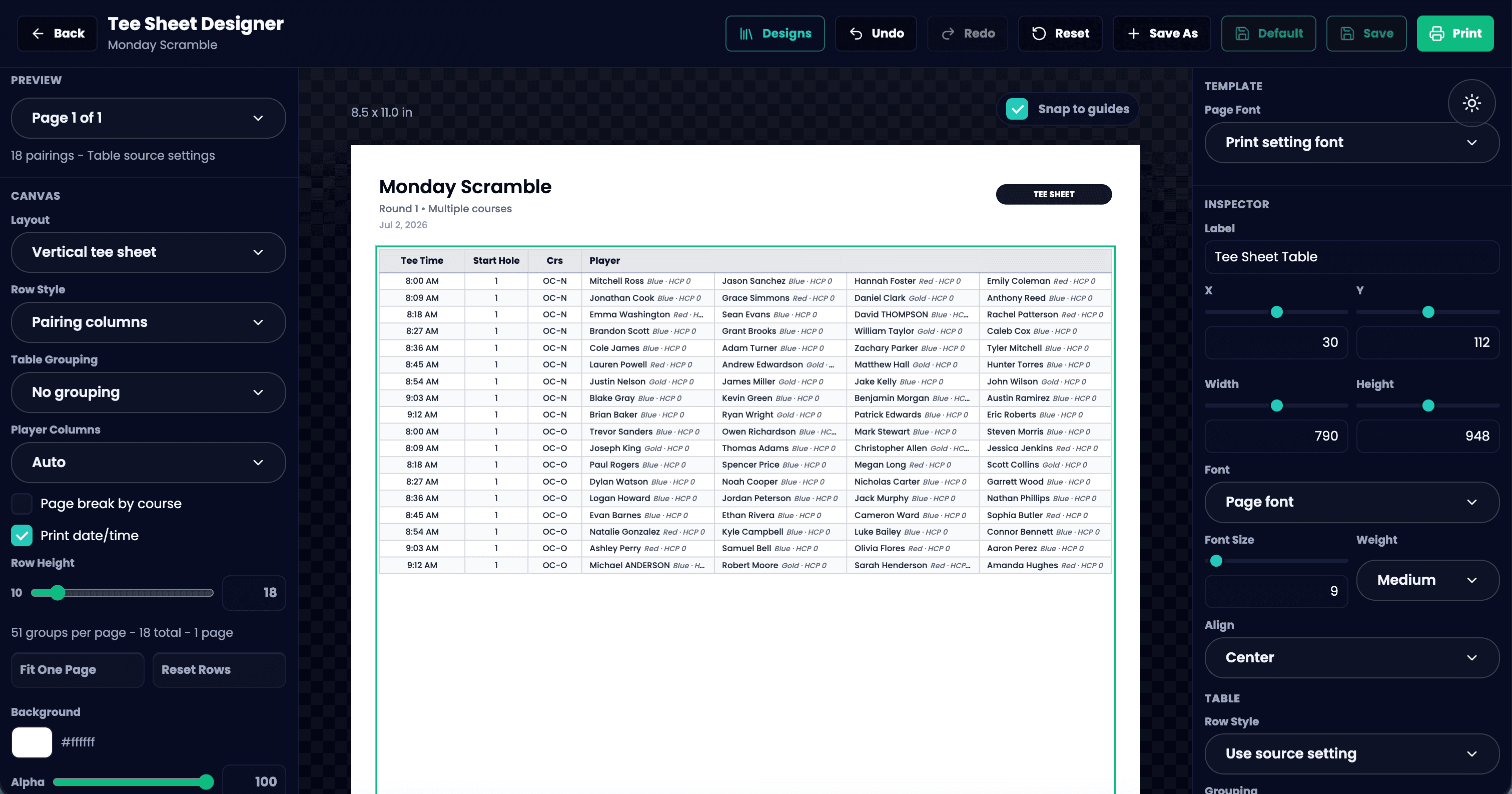Click player Kyle Campbell cell
Image resolution: width=1512 pixels, height=794 pixels.
tap(780, 532)
